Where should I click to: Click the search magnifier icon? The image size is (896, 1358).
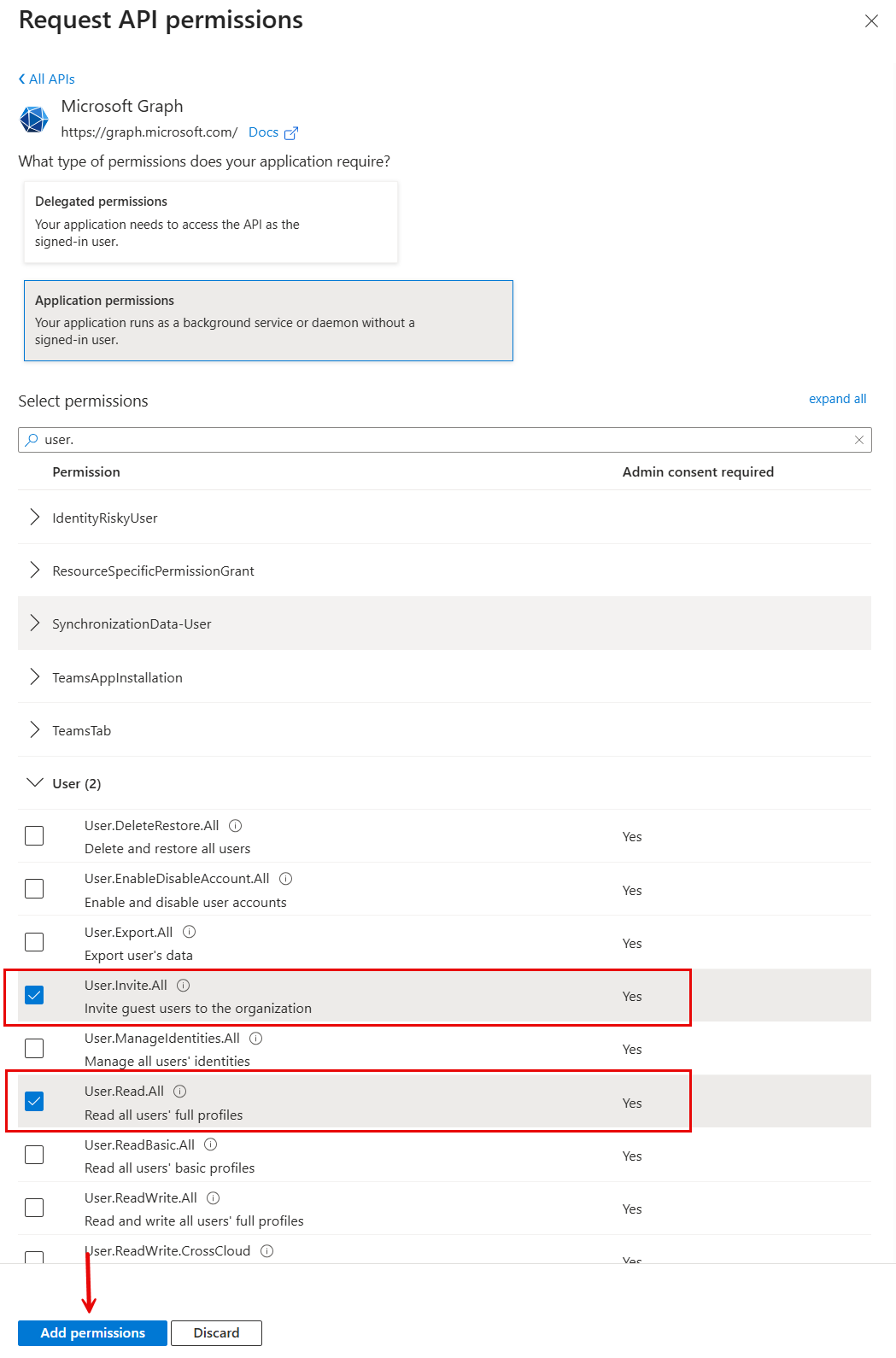[32, 439]
